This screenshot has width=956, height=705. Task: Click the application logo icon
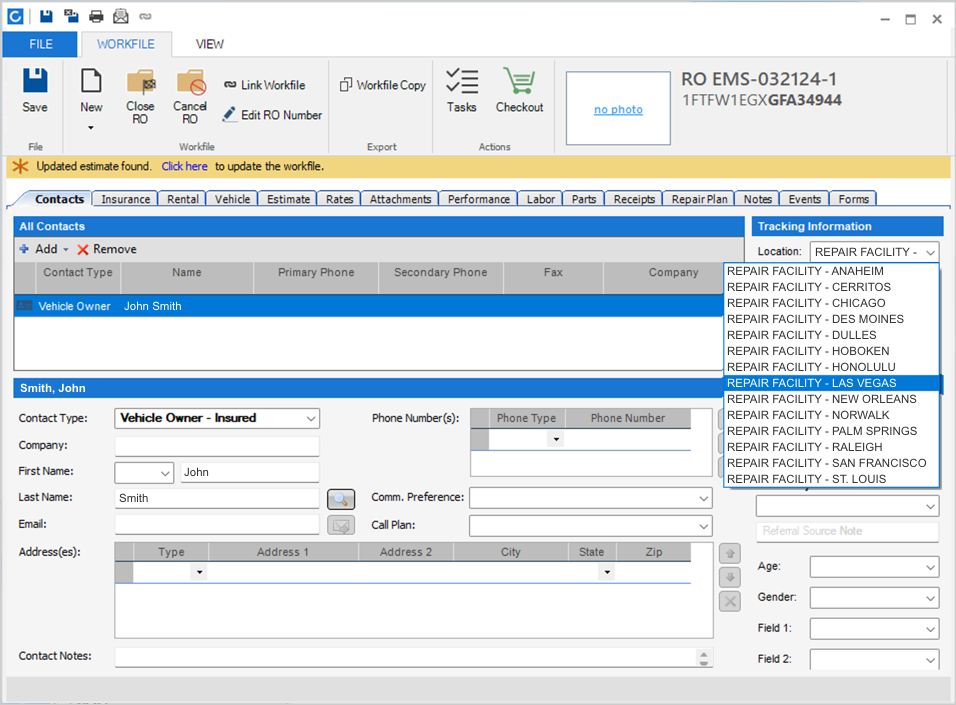pyautogui.click(x=15, y=16)
